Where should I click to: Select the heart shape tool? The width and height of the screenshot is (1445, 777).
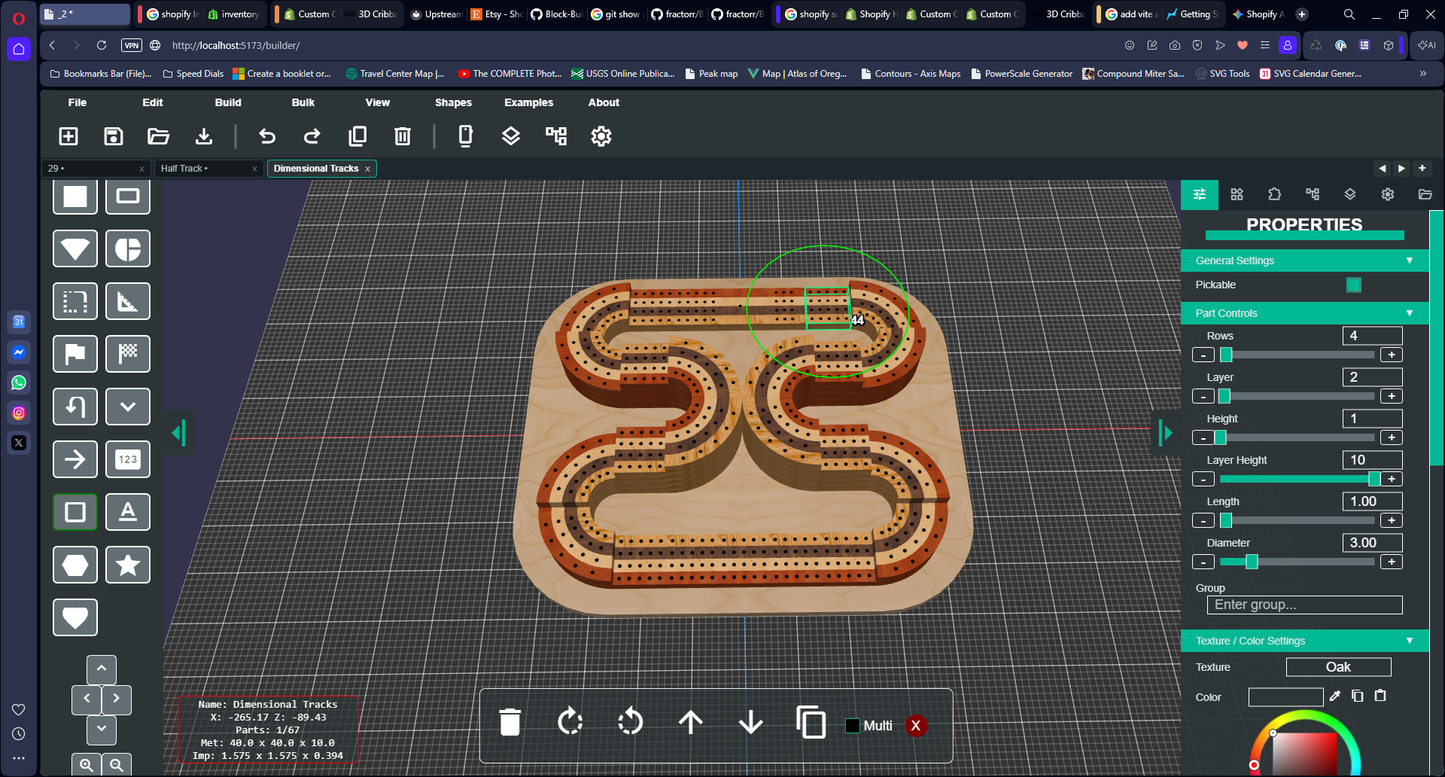[x=75, y=617]
